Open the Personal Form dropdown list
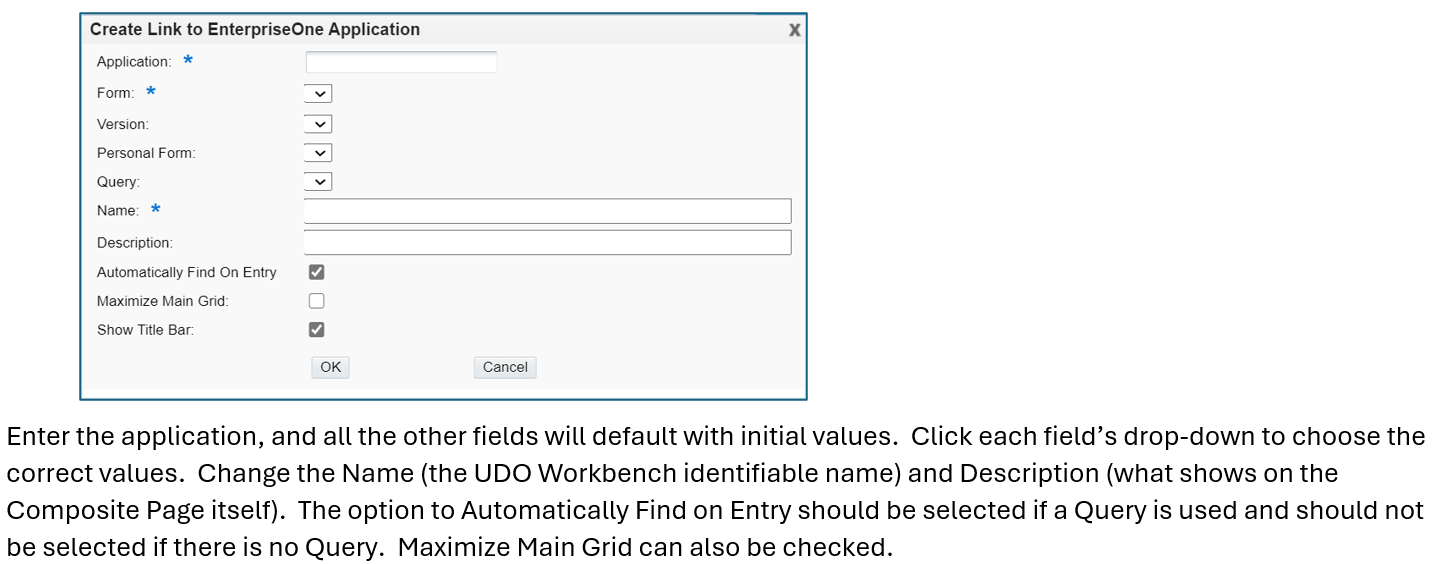The width and height of the screenshot is (1455, 564). click(318, 154)
